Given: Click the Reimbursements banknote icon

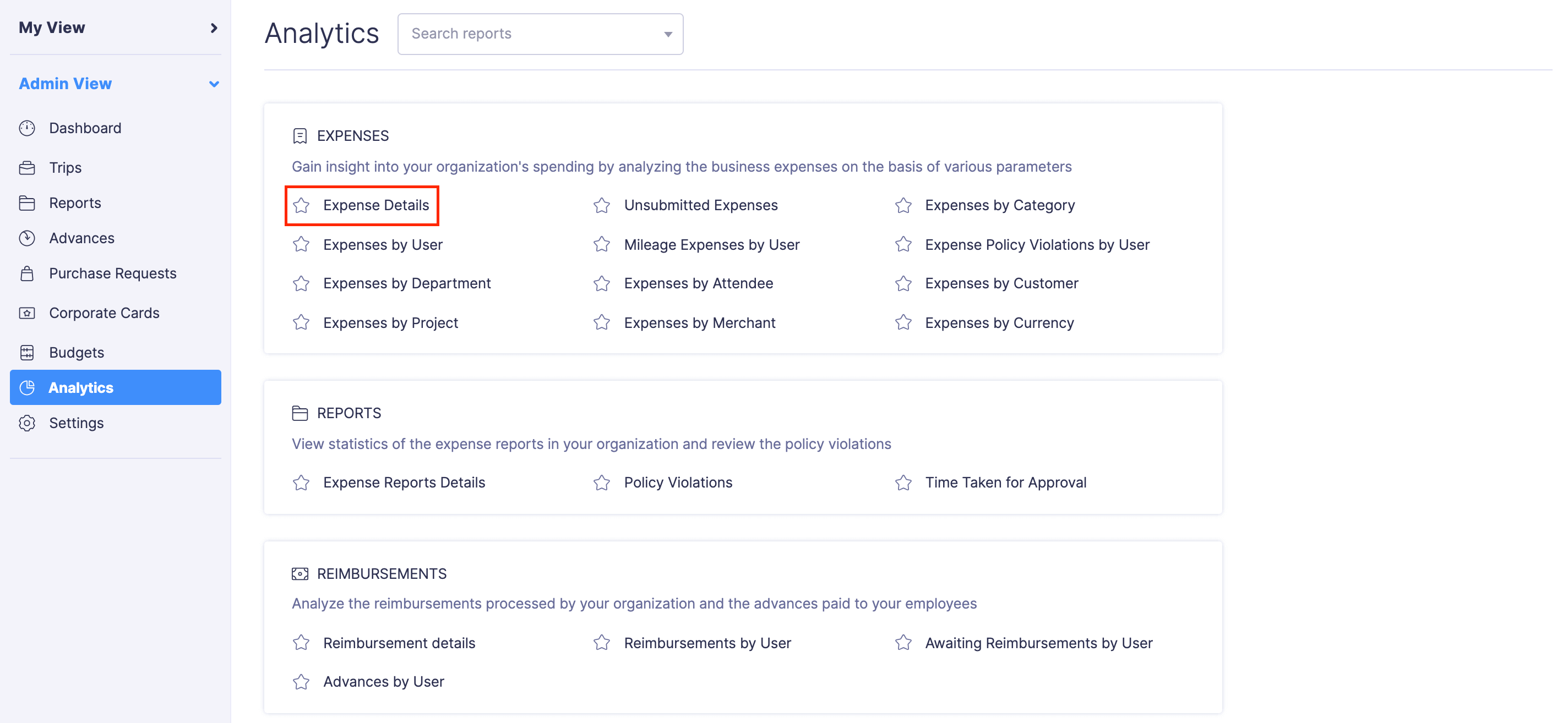Looking at the screenshot, I should (x=300, y=573).
